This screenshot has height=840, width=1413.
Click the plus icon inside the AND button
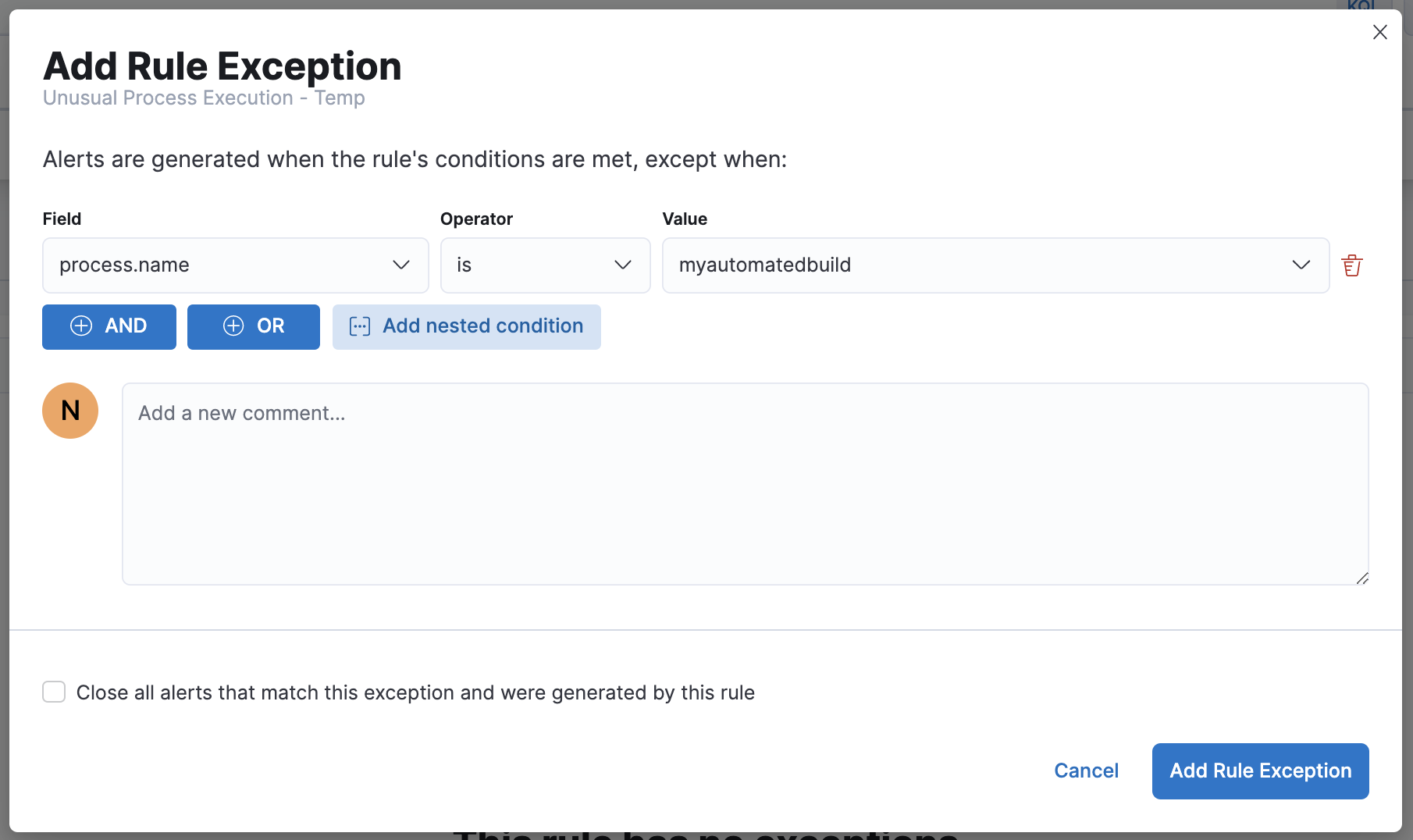pyautogui.click(x=81, y=326)
